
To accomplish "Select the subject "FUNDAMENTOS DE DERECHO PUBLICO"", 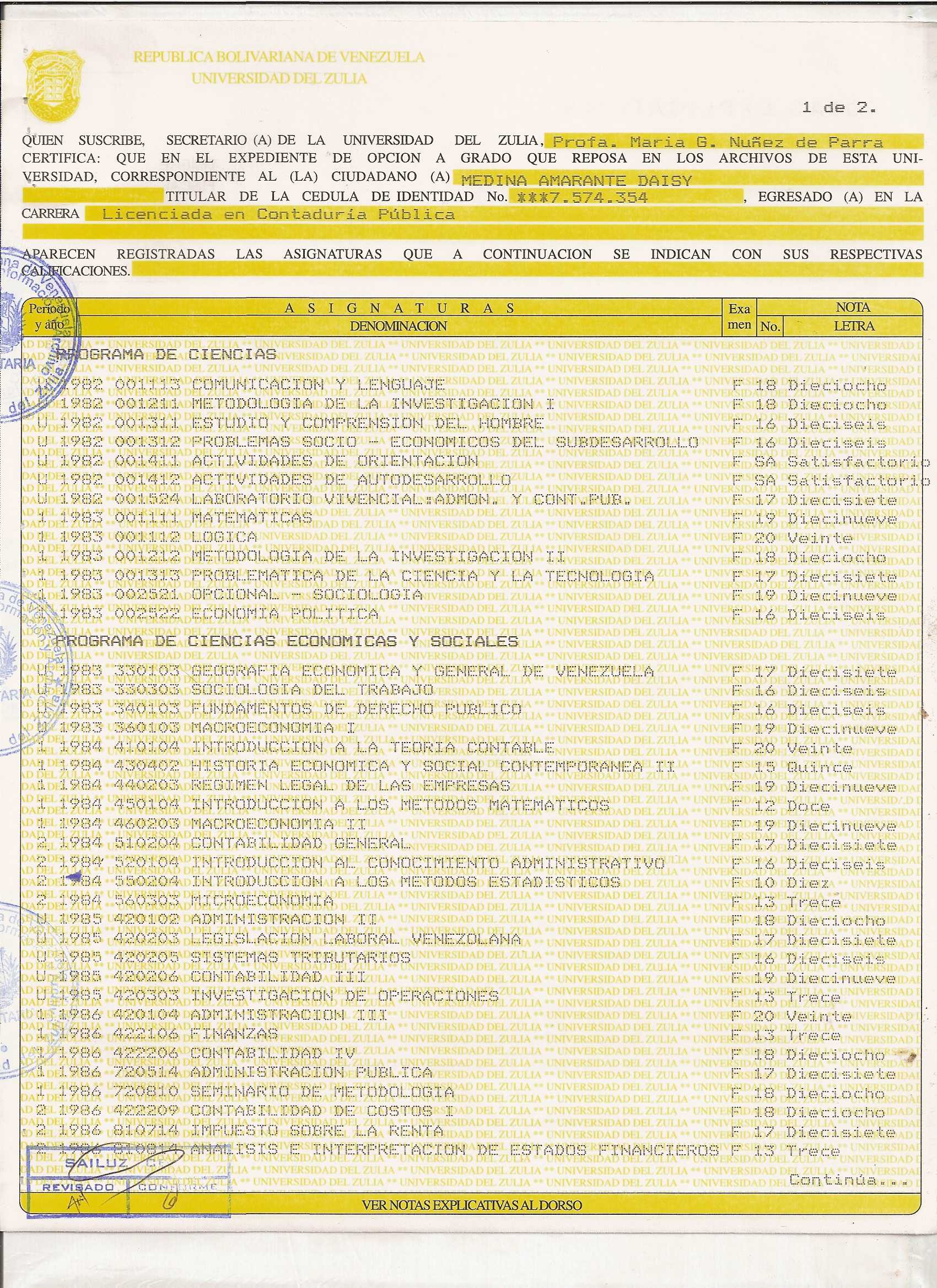I will coord(356,710).
